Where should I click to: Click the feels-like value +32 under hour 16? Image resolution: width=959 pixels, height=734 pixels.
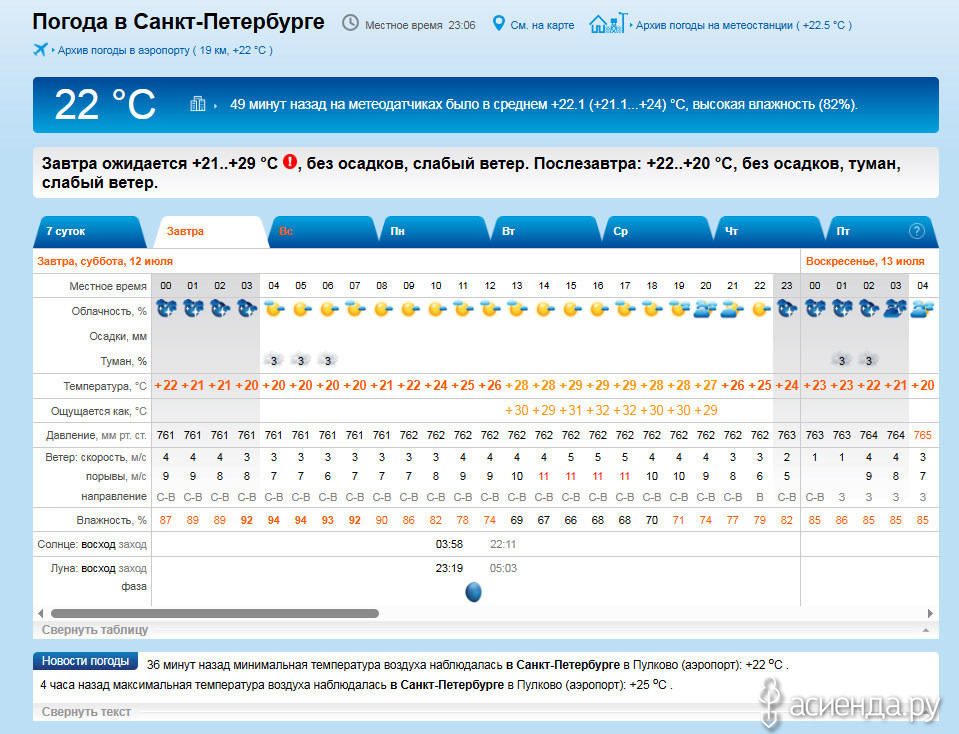(x=598, y=410)
